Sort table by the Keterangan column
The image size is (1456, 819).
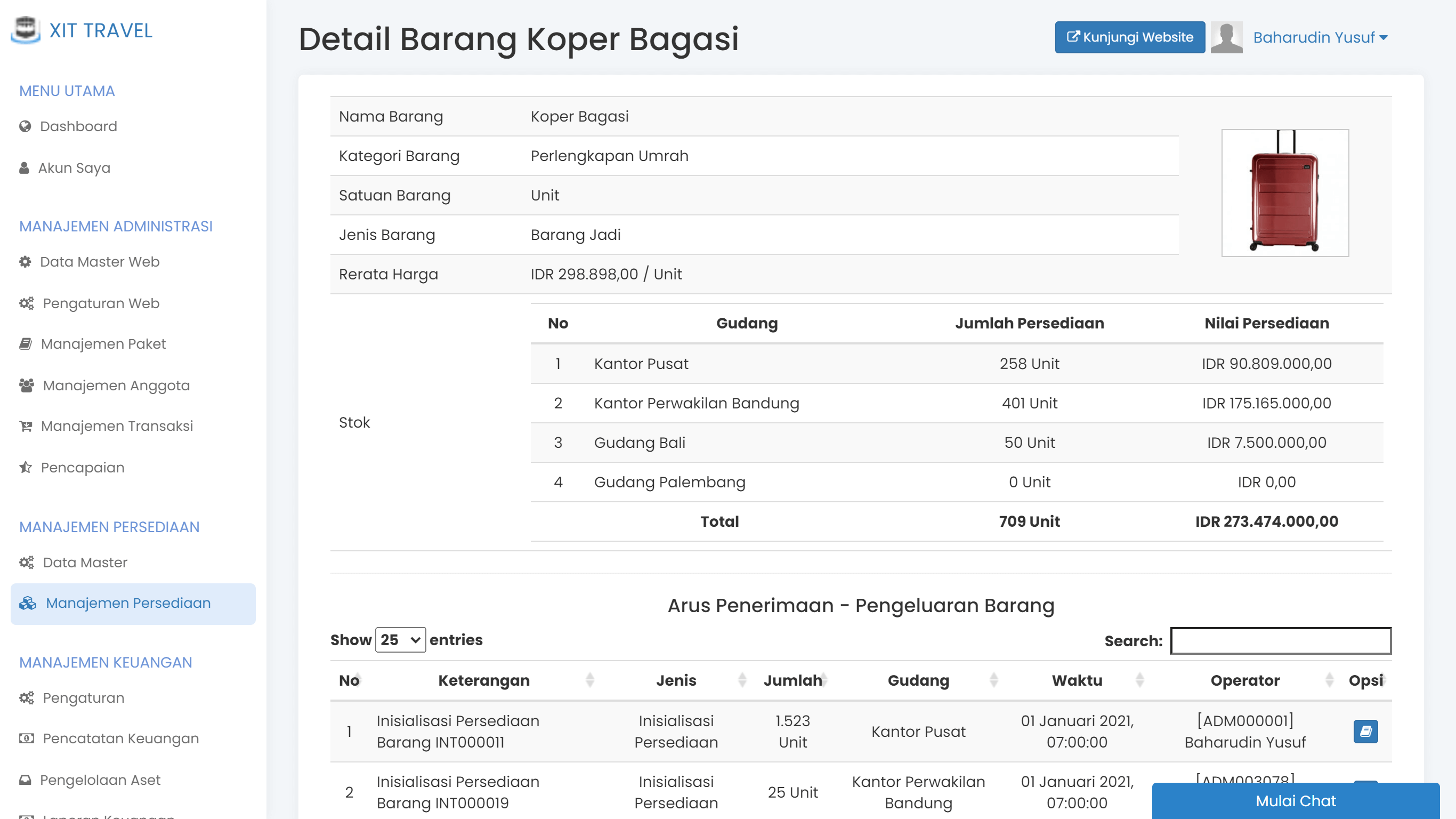tap(484, 680)
